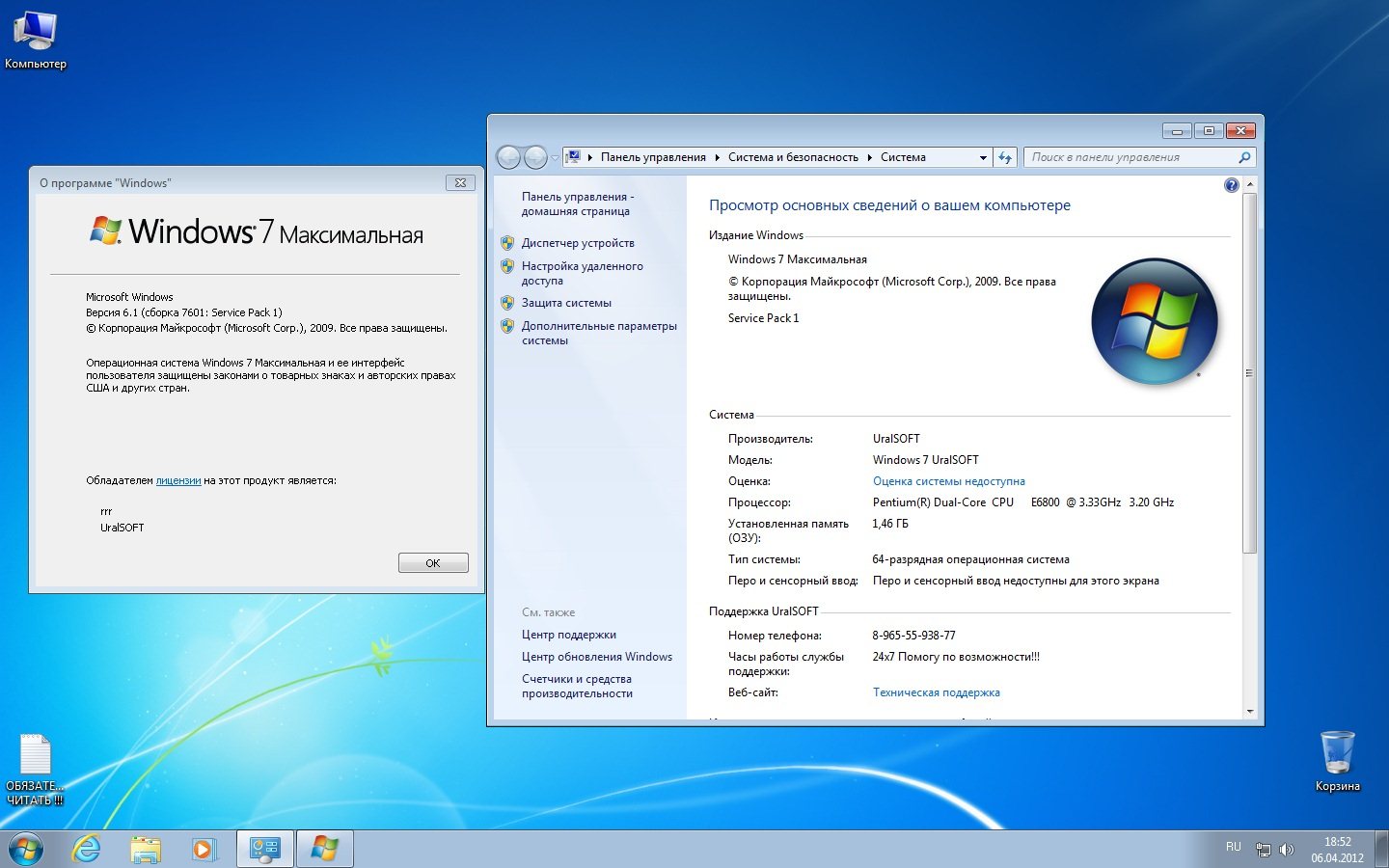Screen dimensions: 1389x868
Task: Click the volume speaker icon in tray
Action: (x=1286, y=850)
